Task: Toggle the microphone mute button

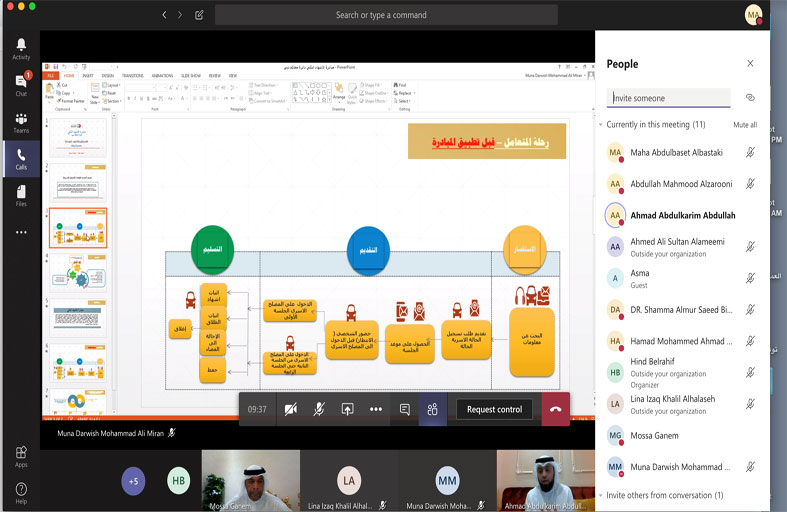Action: 319,409
